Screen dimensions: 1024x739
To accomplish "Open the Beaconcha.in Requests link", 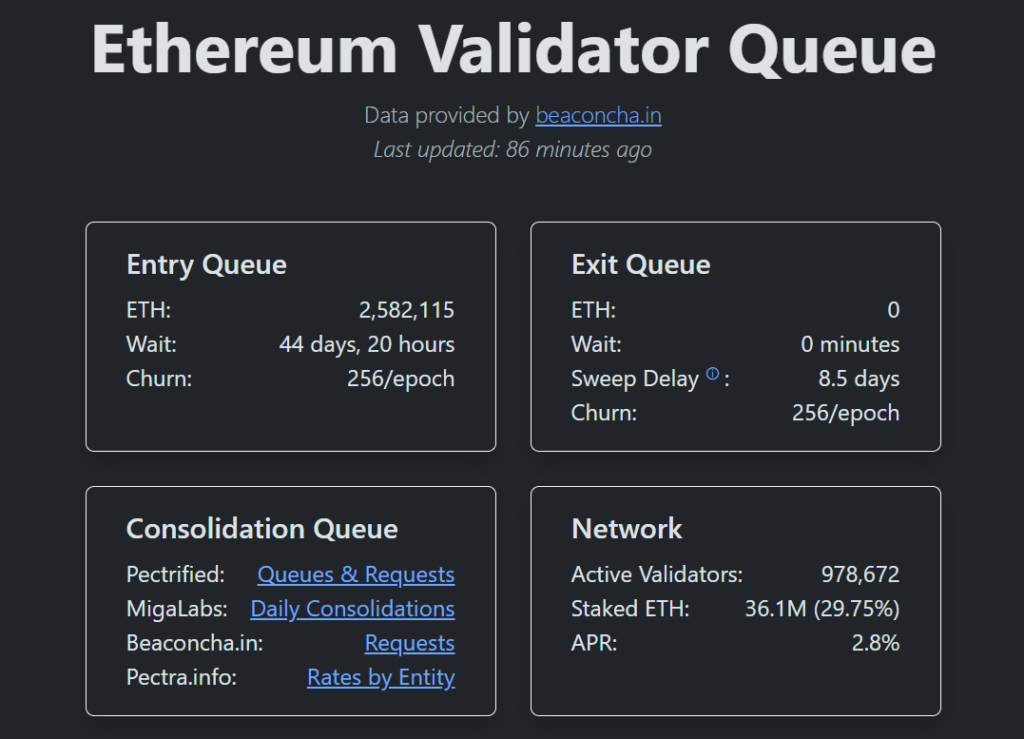I will (409, 643).
